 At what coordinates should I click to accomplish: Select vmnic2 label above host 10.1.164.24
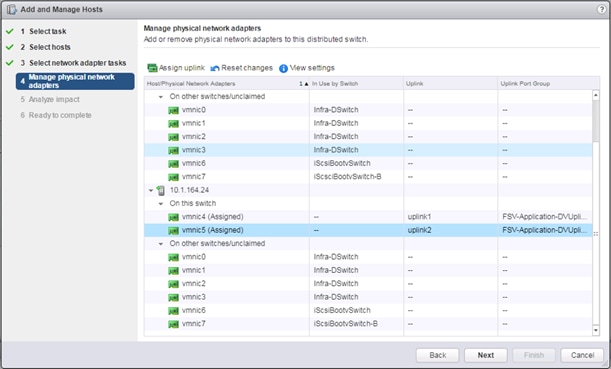pos(194,137)
